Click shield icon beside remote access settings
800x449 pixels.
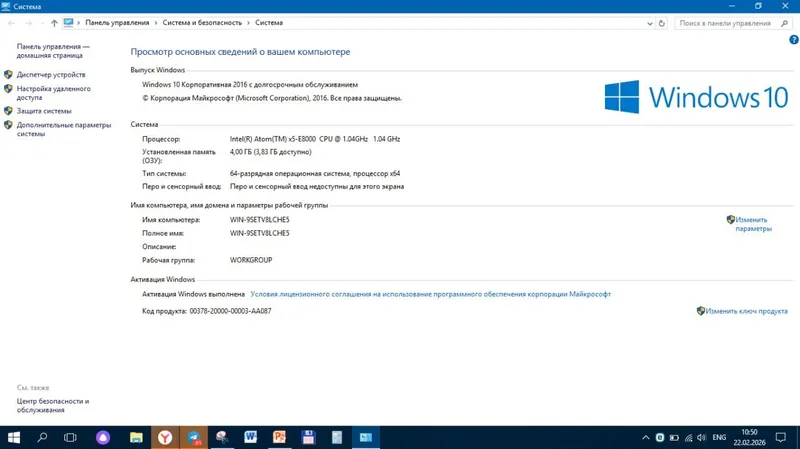coord(8,89)
